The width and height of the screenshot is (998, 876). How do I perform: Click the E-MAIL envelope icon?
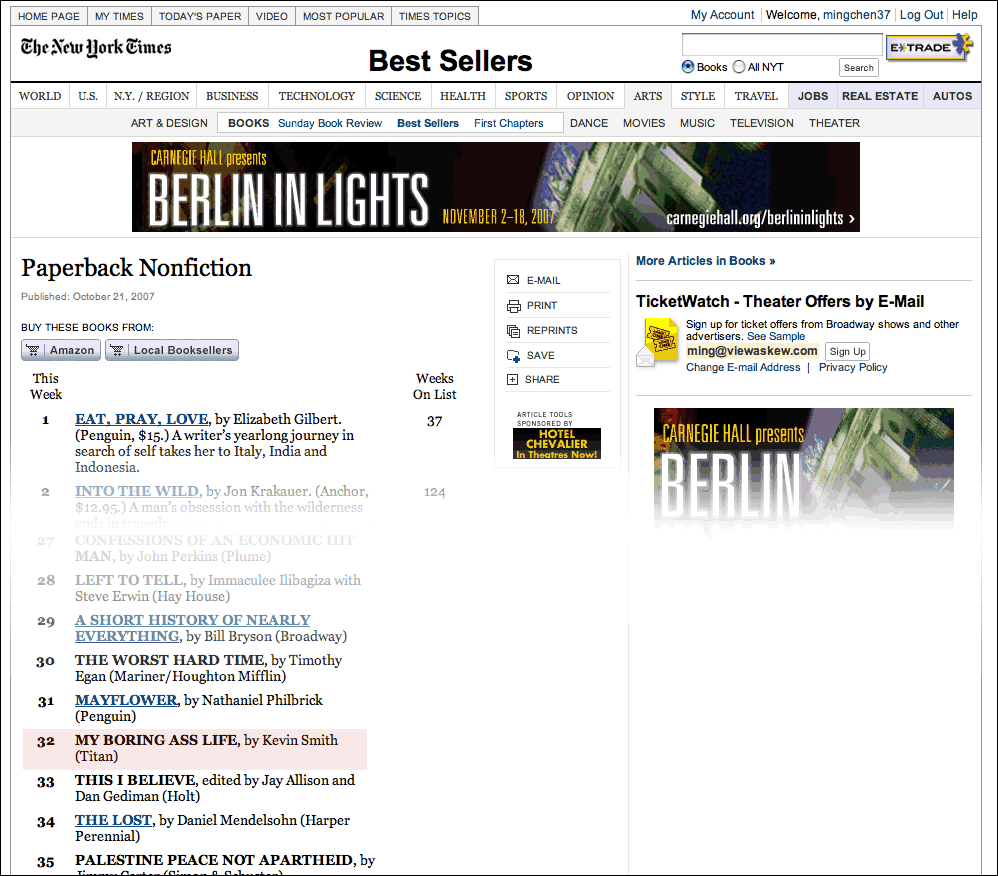[512, 280]
